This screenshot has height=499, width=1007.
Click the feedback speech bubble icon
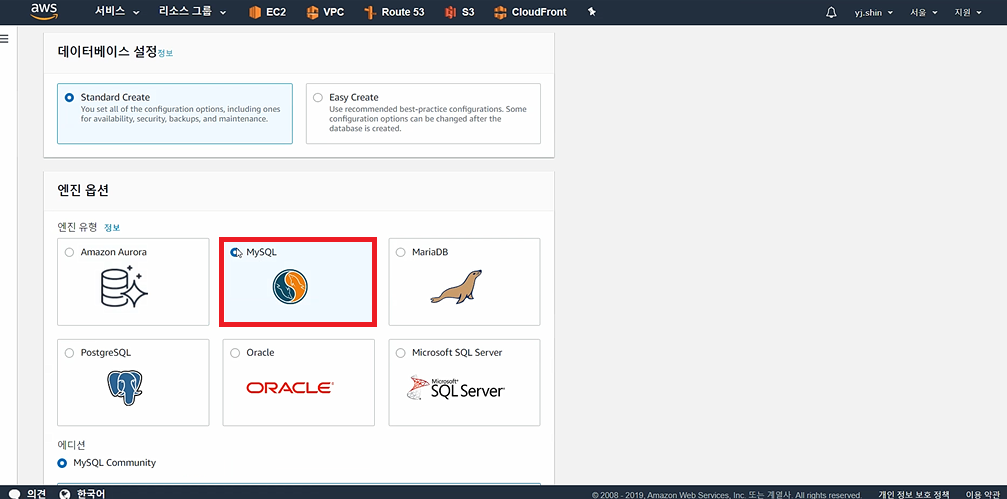point(14,494)
